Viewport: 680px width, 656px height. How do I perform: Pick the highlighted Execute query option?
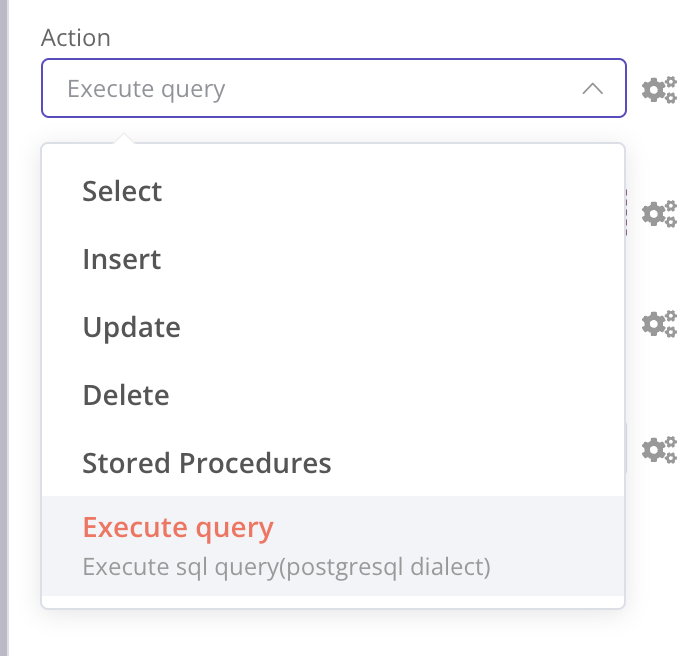[x=178, y=528]
